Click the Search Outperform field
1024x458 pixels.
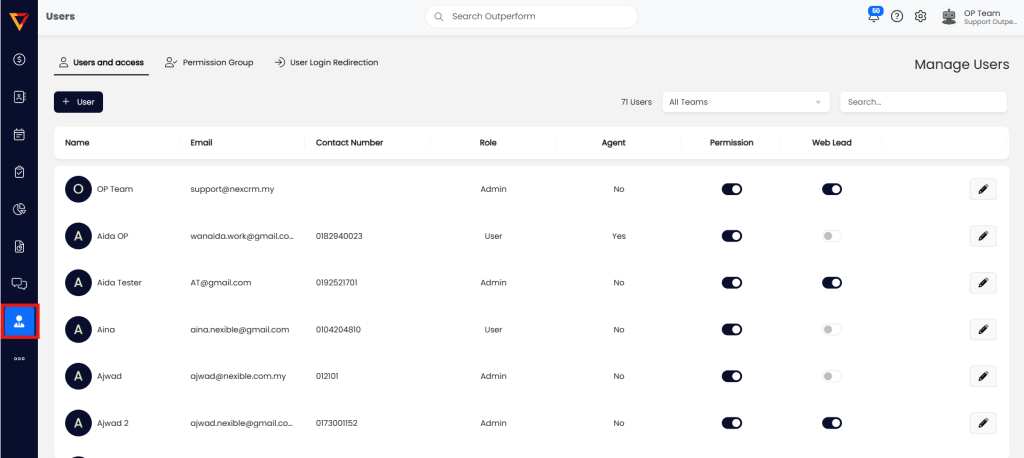pyautogui.click(x=531, y=17)
